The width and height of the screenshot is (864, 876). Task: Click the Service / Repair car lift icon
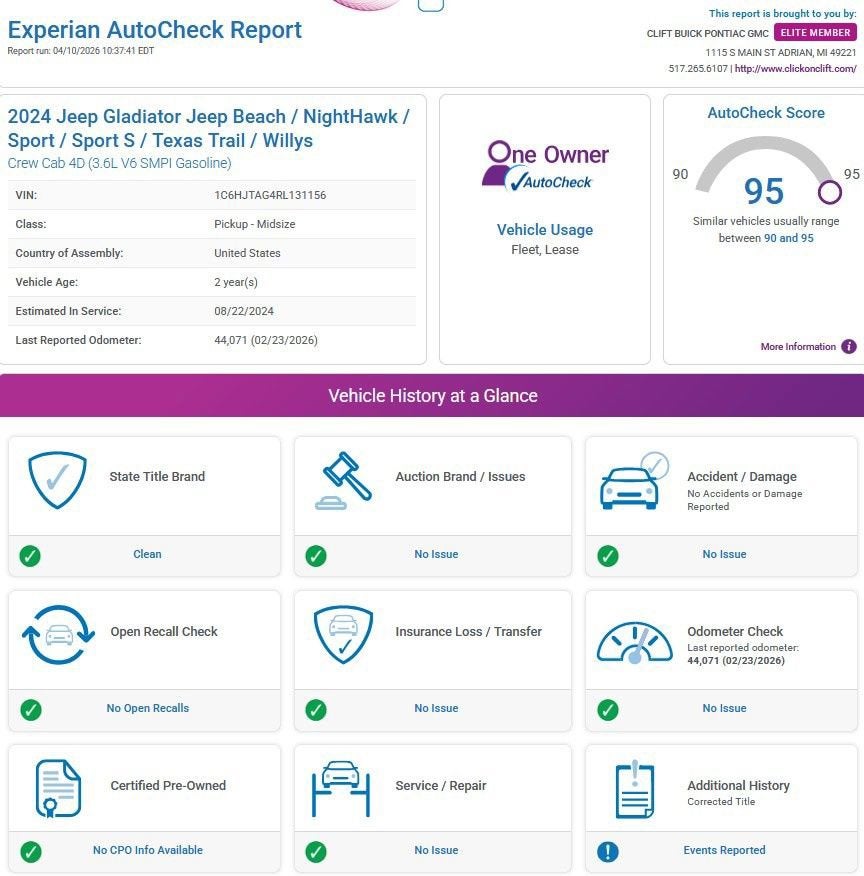[341, 788]
